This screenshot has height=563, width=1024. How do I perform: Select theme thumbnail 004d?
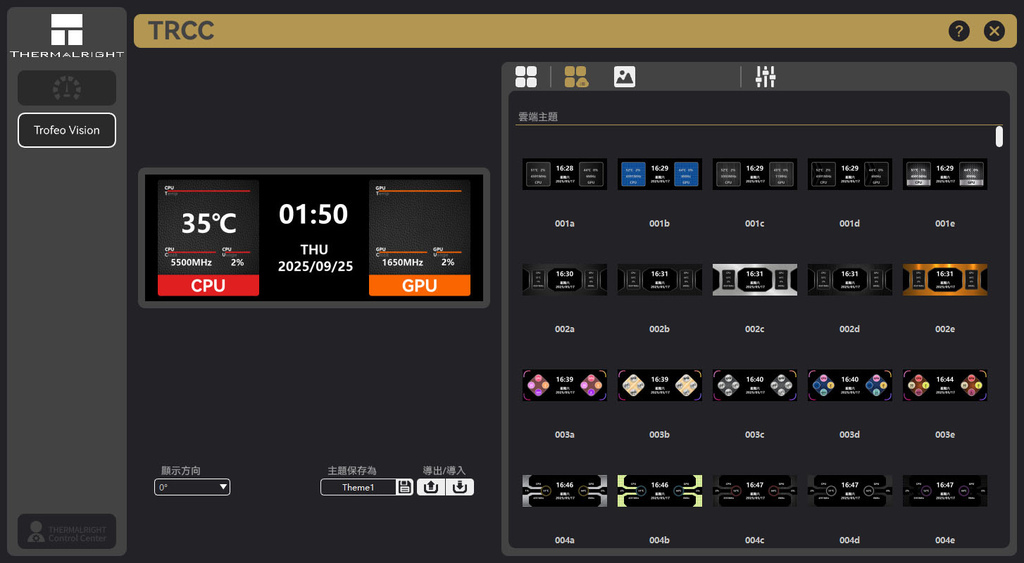(850, 491)
